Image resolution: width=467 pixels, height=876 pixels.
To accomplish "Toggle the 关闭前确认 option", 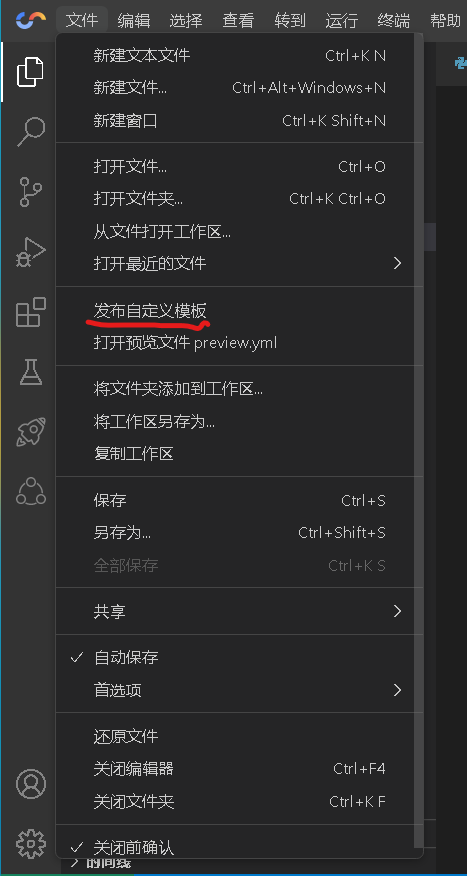I will point(235,847).
